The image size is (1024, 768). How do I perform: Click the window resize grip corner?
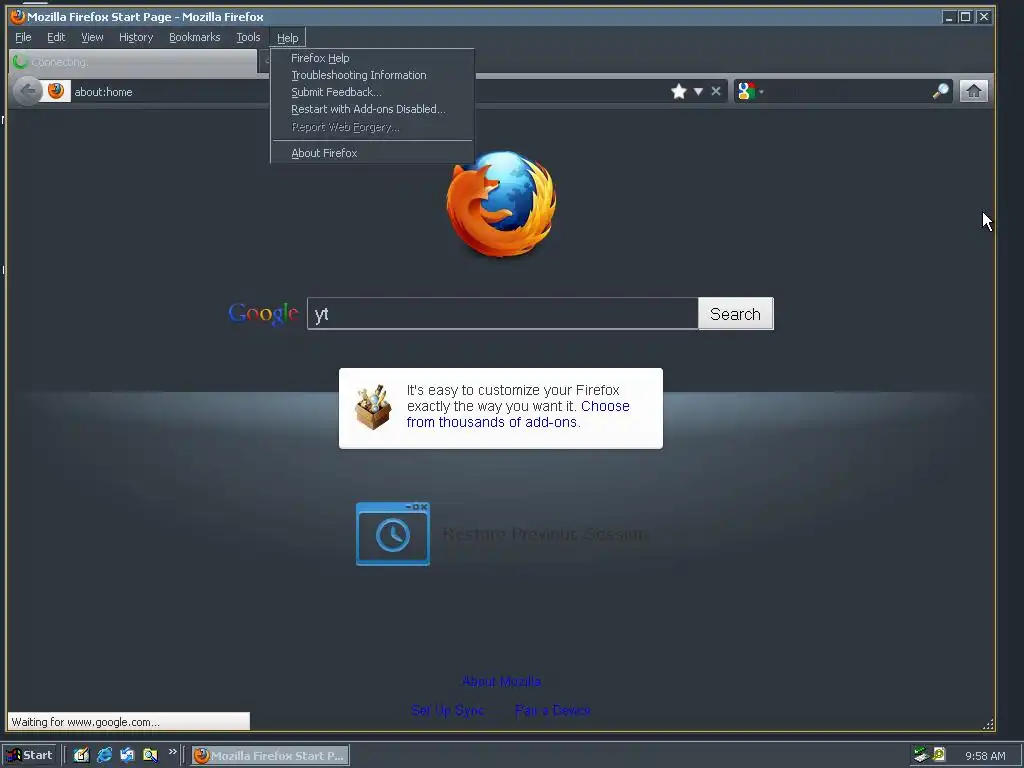[x=988, y=724]
